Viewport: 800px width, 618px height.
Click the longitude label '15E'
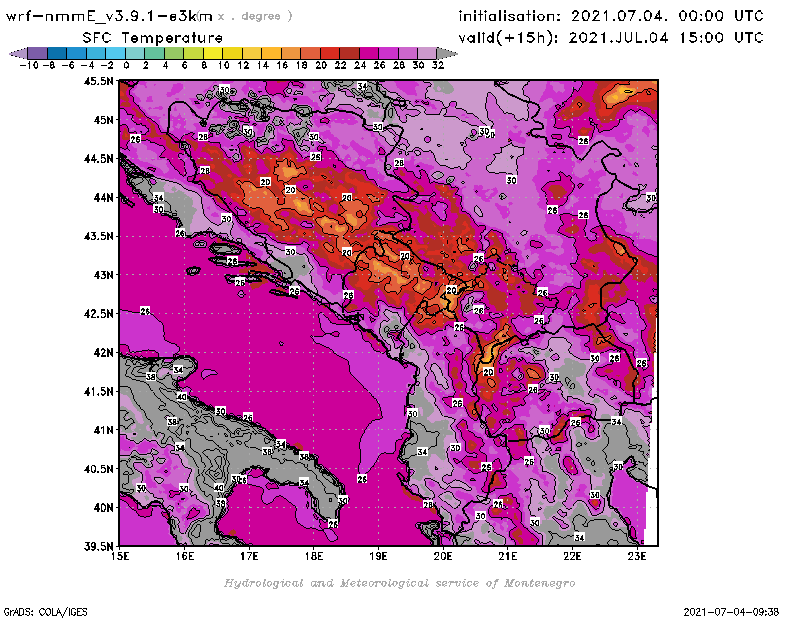coord(120,556)
